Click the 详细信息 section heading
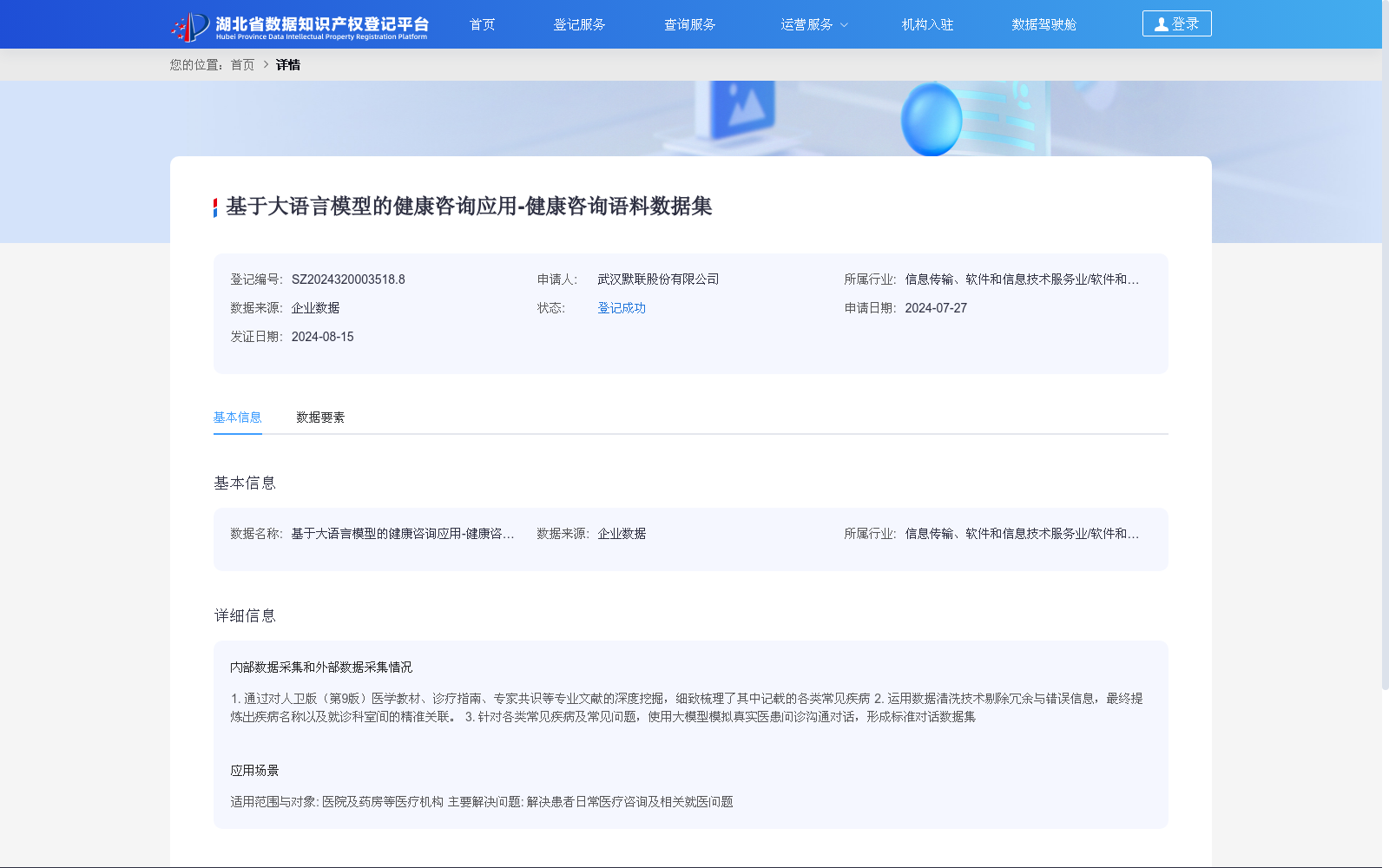The image size is (1389, 868). (x=245, y=616)
